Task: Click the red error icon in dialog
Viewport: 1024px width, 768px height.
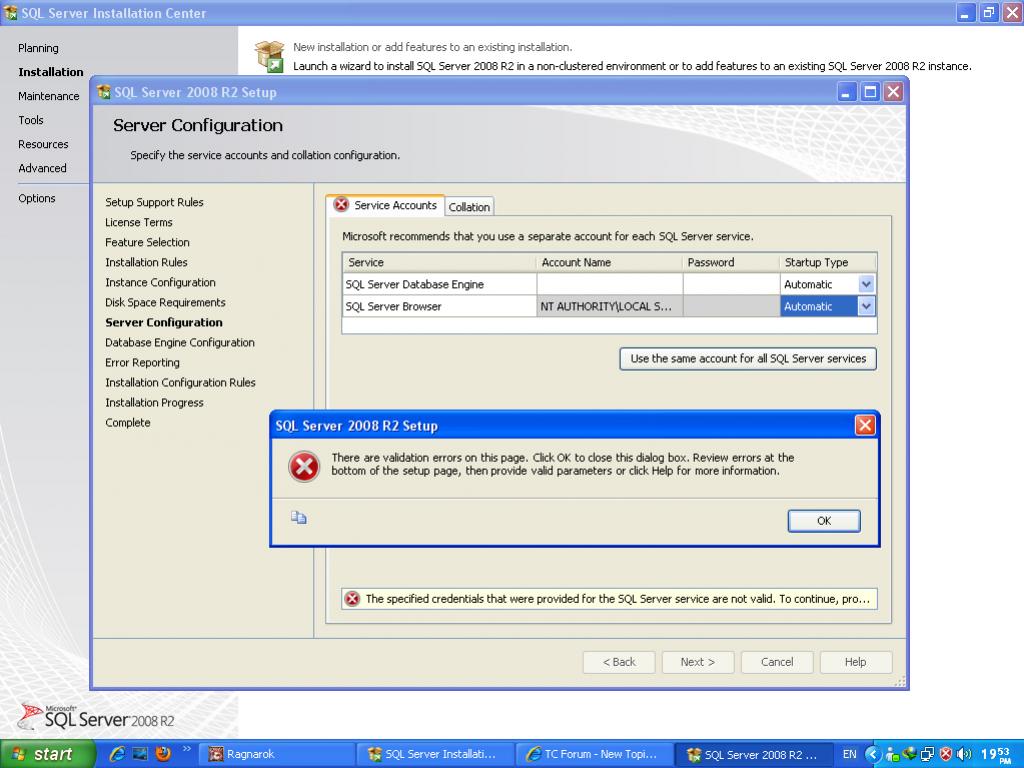Action: coord(304,466)
